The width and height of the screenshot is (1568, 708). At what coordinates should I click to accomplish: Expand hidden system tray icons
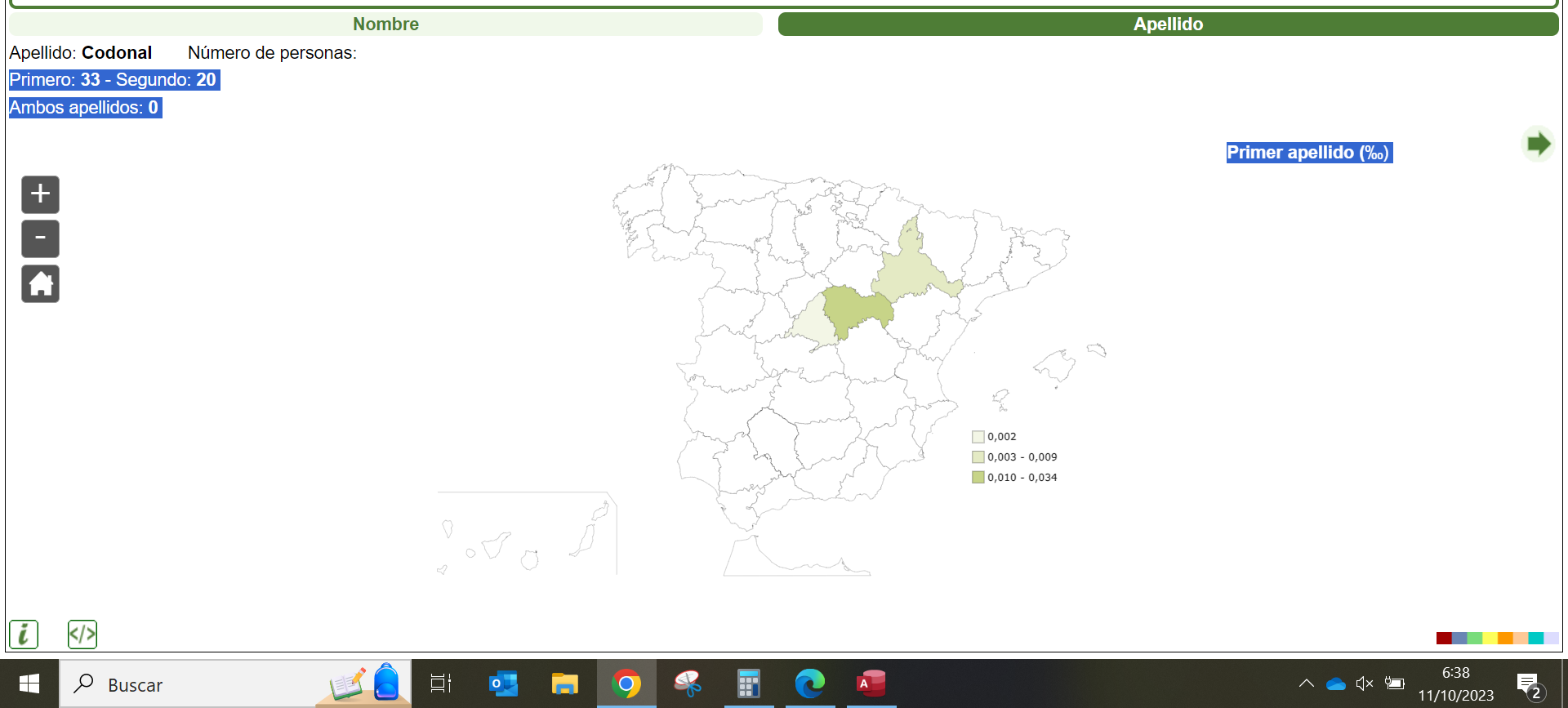[x=1306, y=684]
